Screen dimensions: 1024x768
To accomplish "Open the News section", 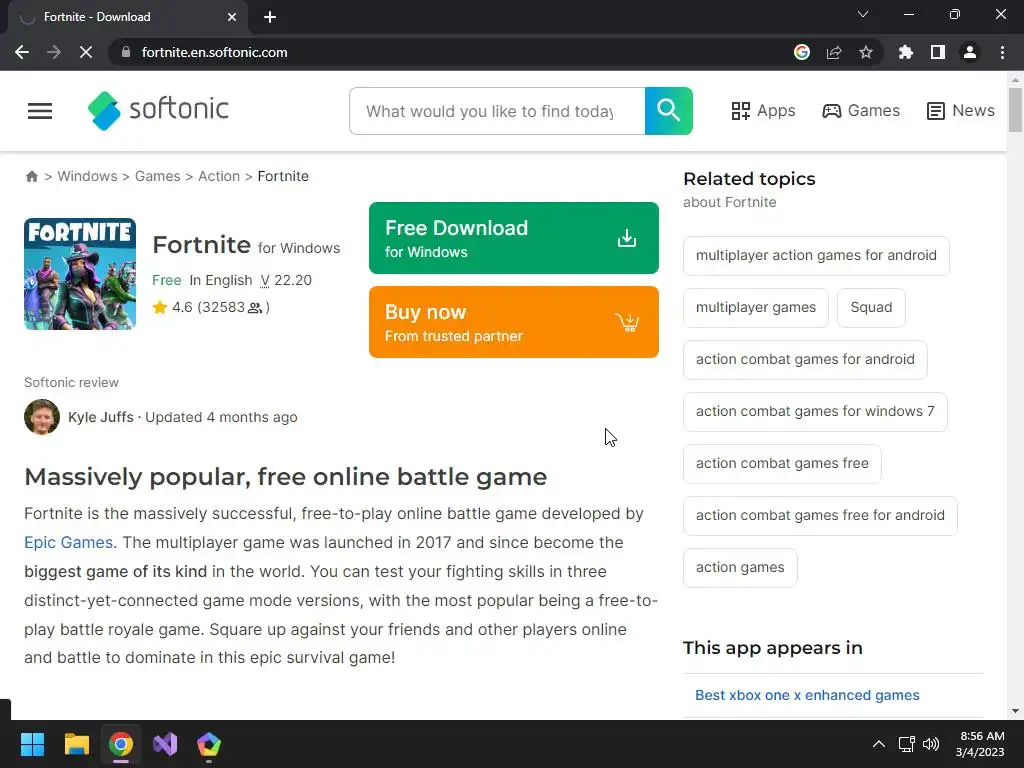I will click(x=960, y=111).
